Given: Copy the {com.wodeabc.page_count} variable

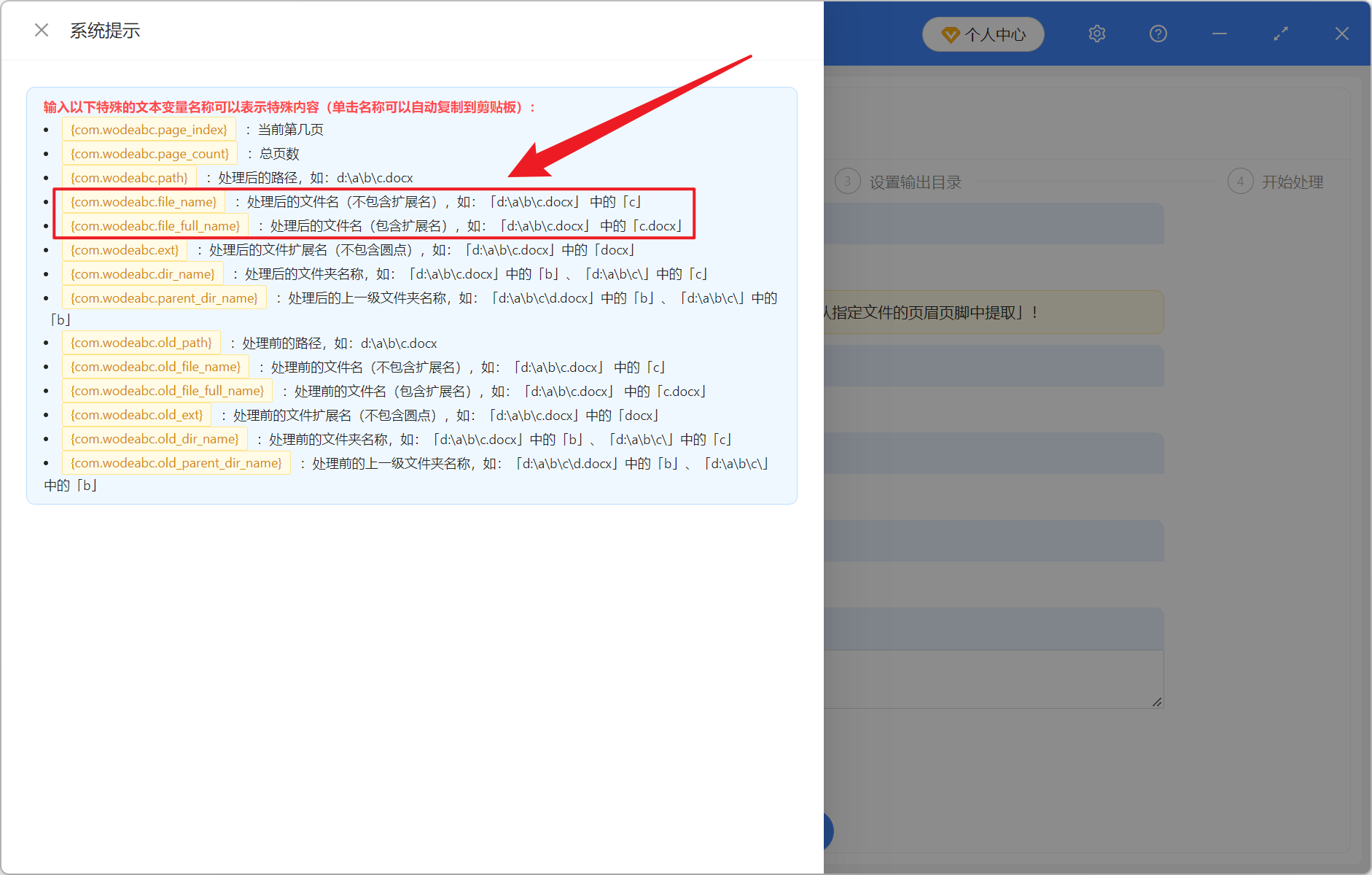Looking at the screenshot, I should [149, 153].
